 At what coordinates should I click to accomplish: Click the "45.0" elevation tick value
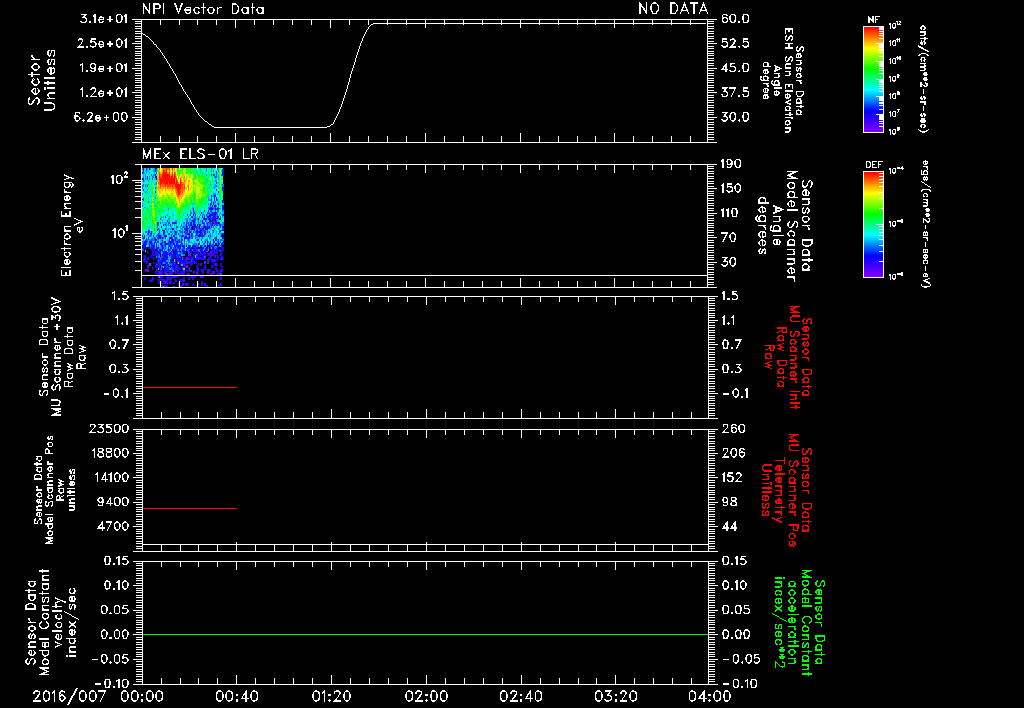pyautogui.click(x=735, y=68)
